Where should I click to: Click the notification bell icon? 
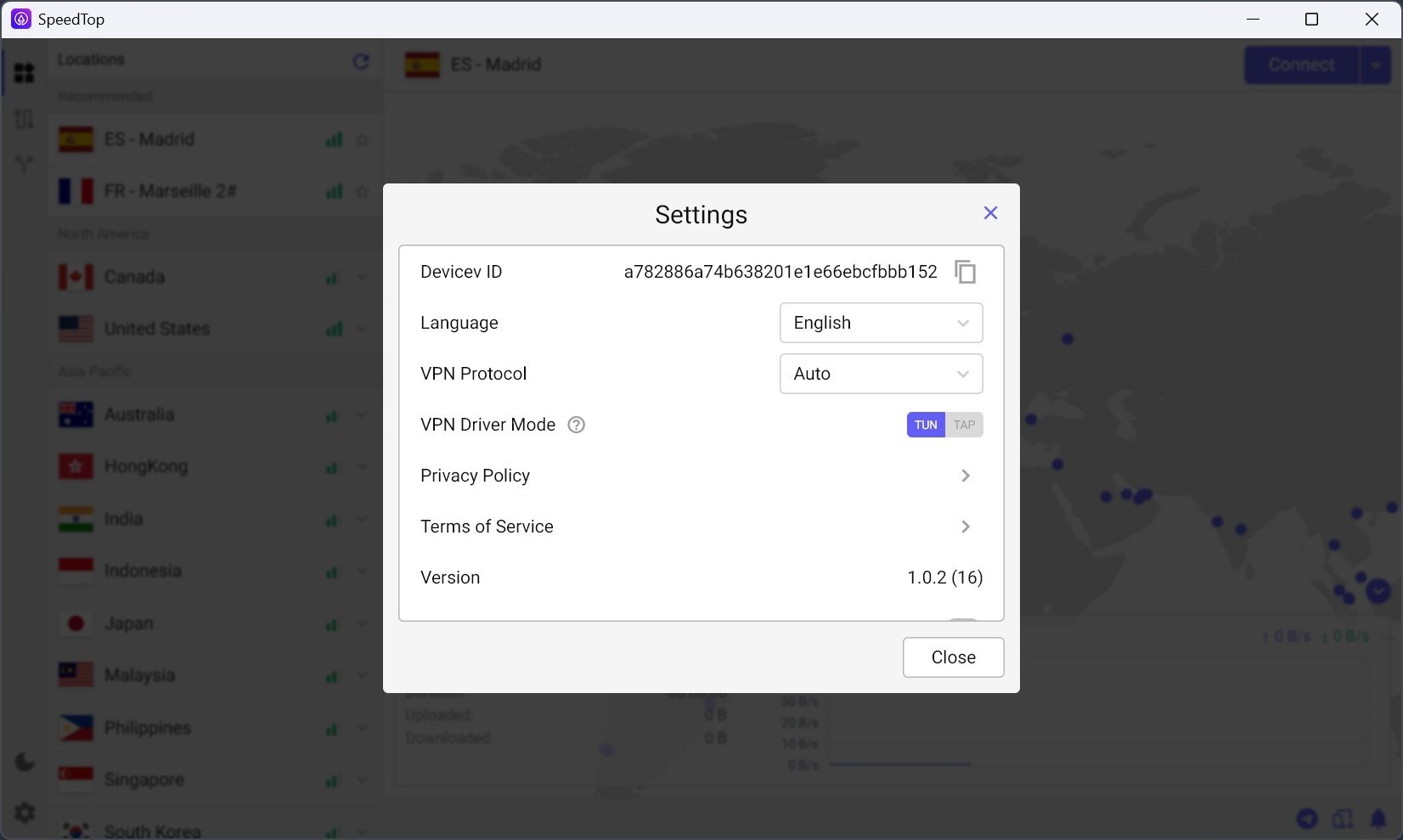(x=1378, y=819)
